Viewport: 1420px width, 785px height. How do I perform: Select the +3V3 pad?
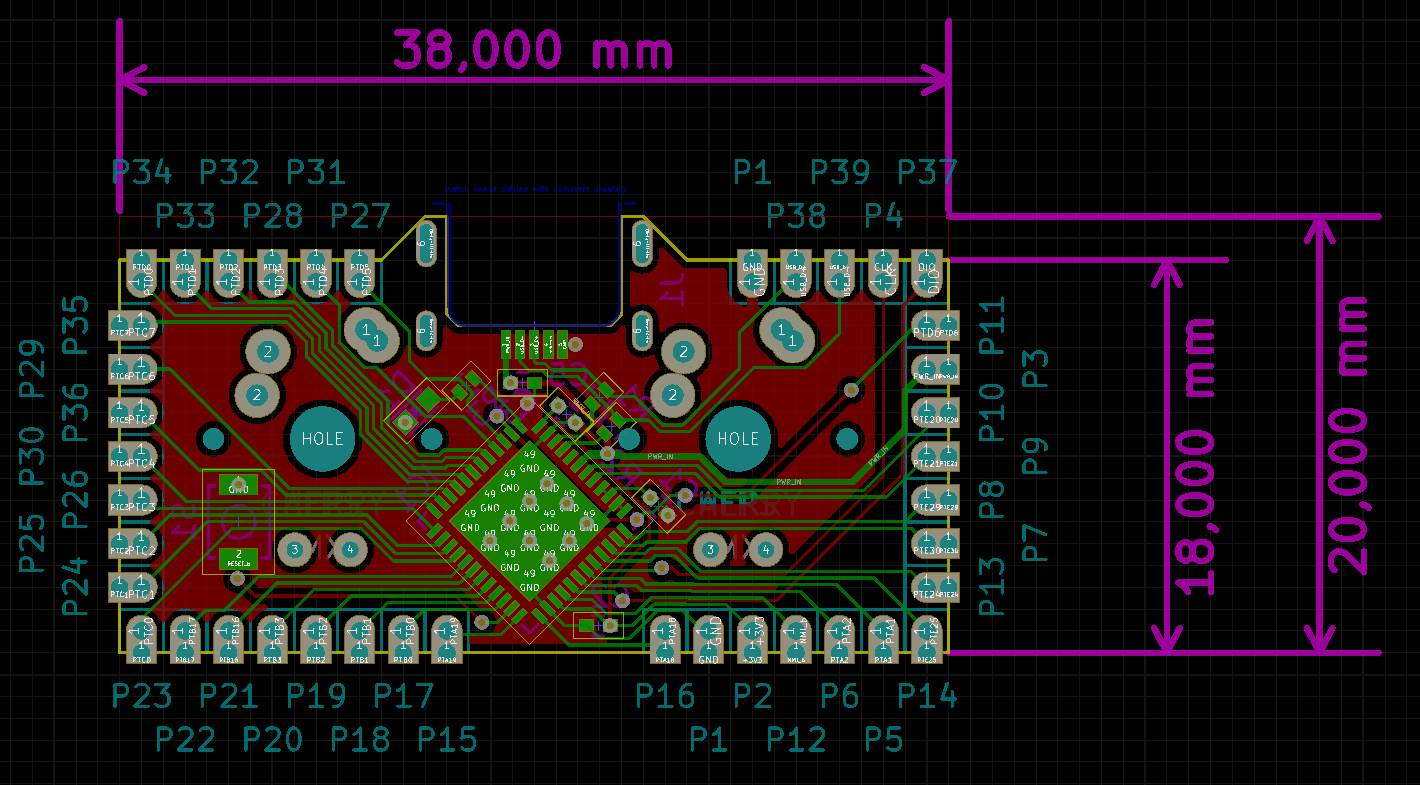pos(753,638)
